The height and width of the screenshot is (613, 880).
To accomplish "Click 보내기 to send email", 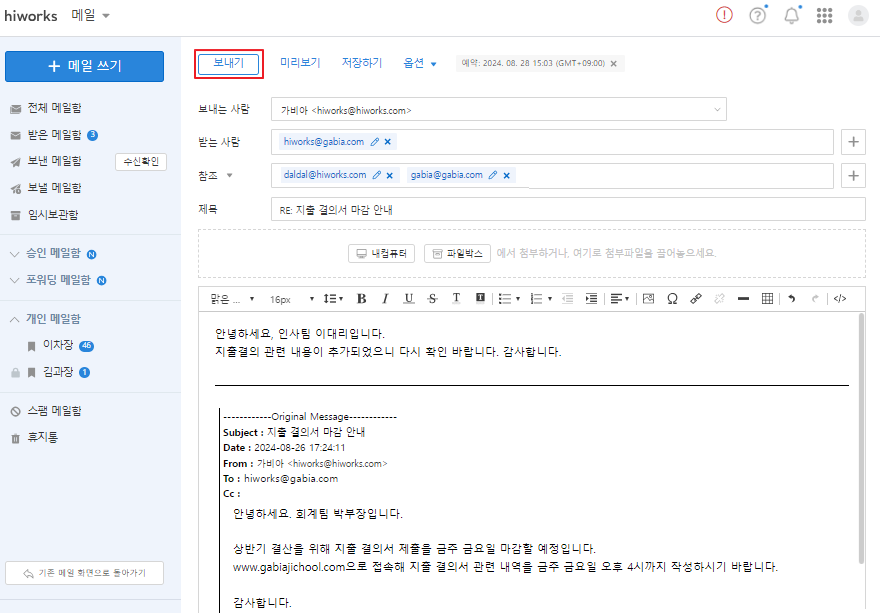I will [229, 63].
